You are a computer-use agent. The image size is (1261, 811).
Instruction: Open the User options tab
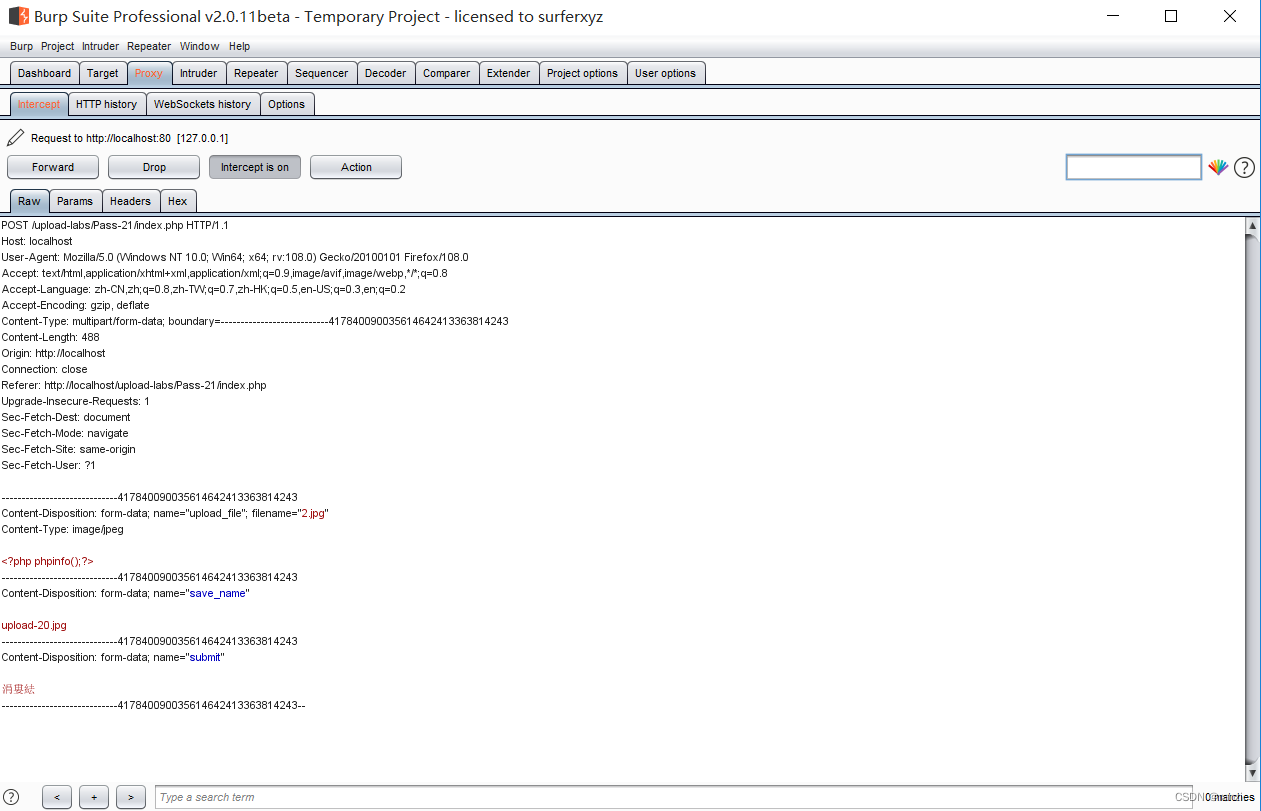click(x=665, y=73)
